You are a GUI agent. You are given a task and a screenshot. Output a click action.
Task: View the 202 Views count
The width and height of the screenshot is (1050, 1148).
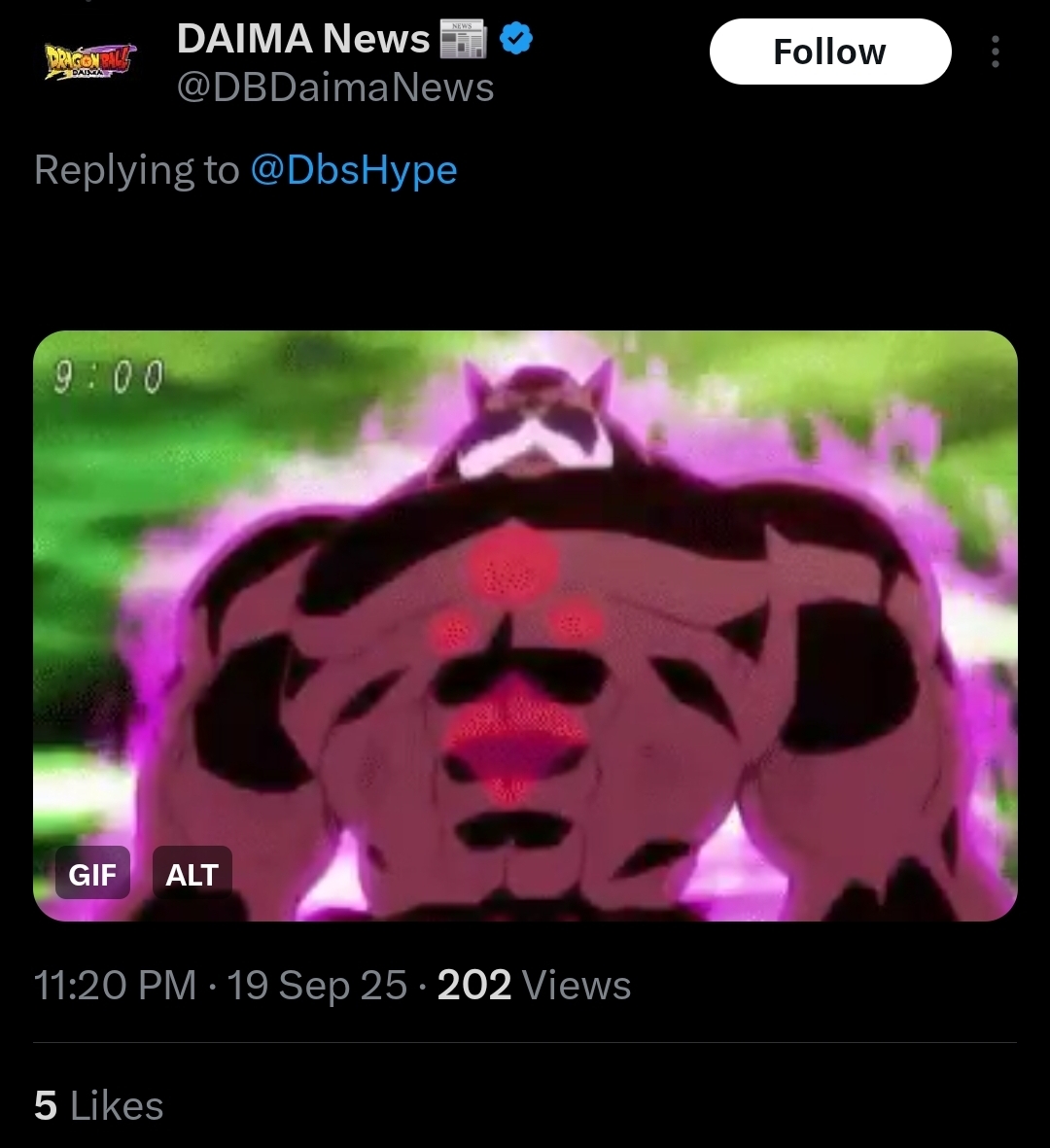tap(534, 985)
